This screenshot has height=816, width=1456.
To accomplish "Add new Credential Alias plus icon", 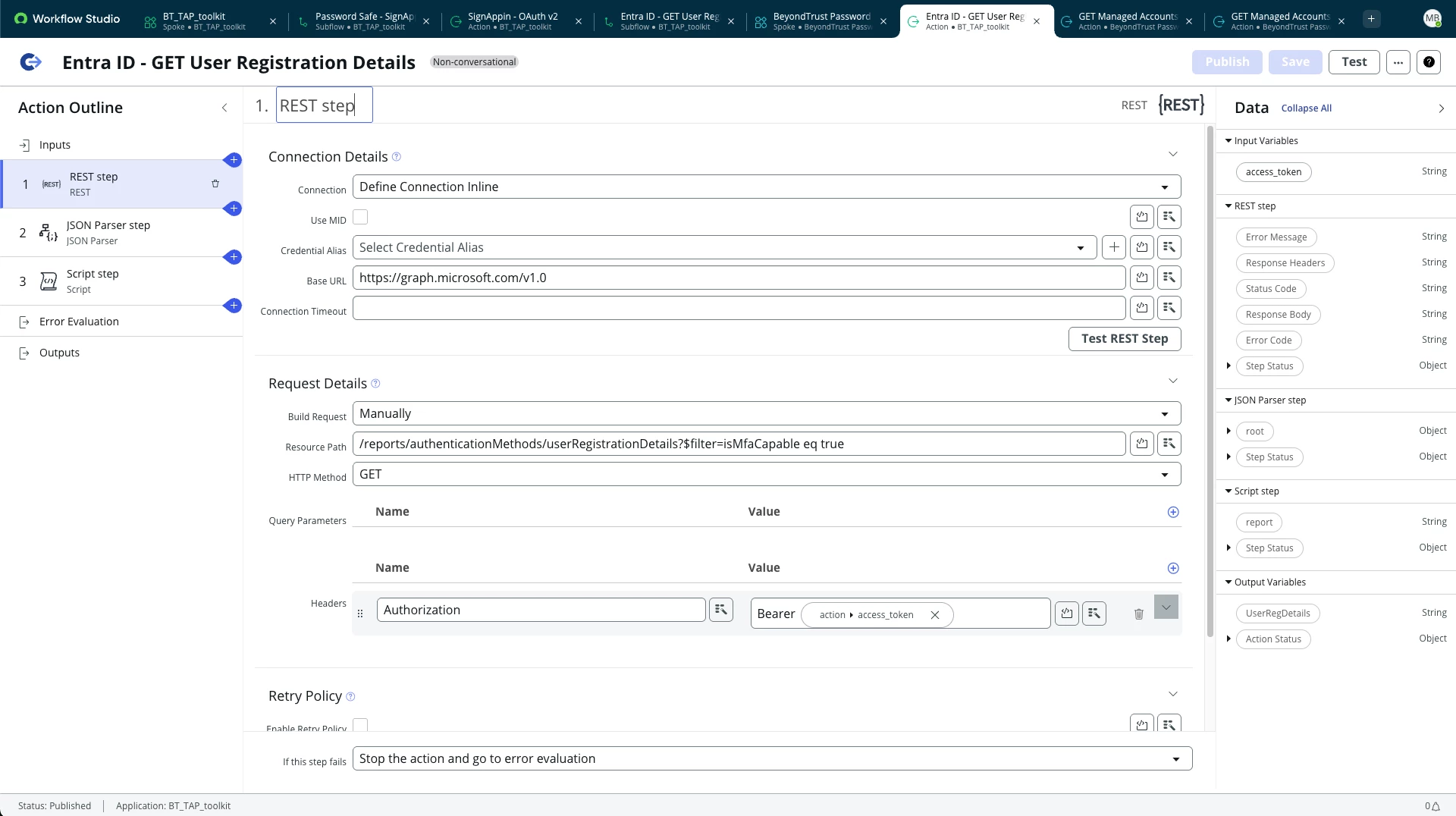I will [x=1114, y=247].
